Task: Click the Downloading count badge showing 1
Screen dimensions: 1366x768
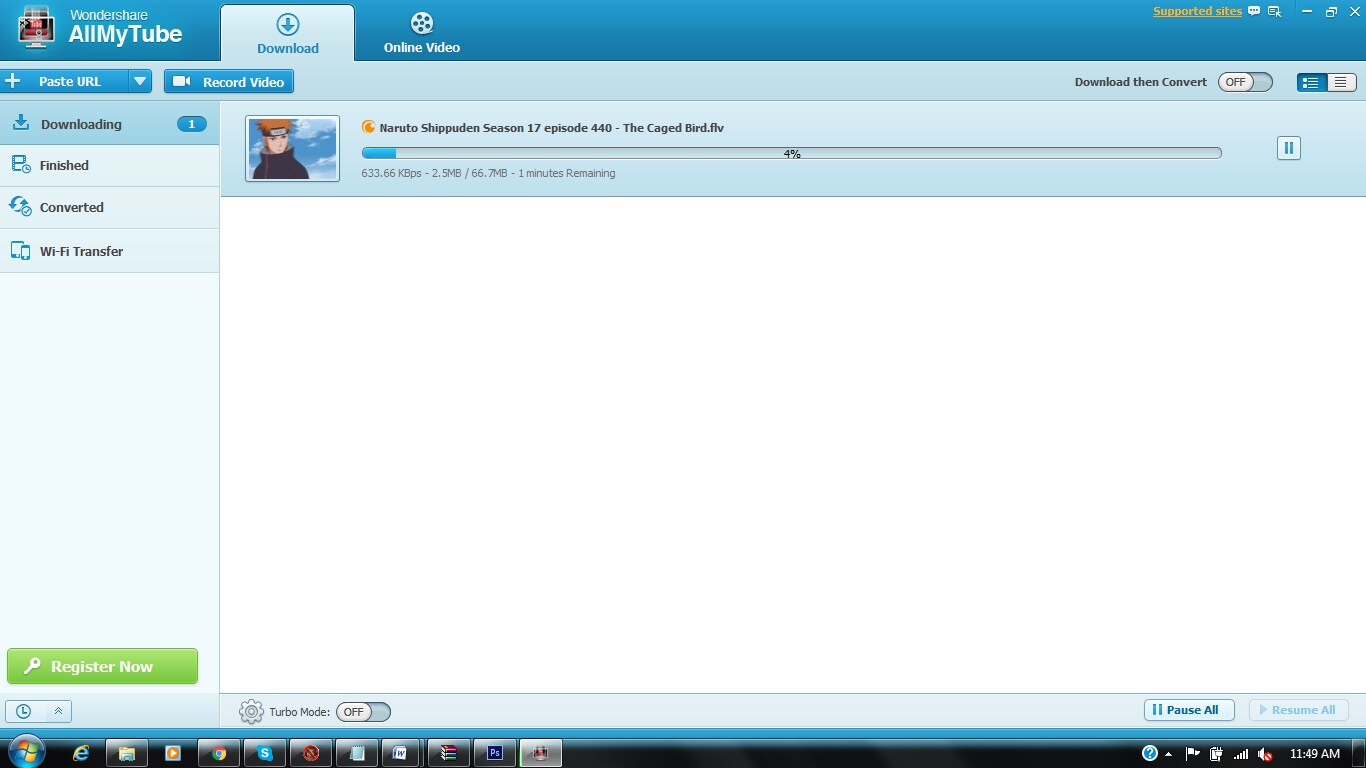Action: point(192,124)
